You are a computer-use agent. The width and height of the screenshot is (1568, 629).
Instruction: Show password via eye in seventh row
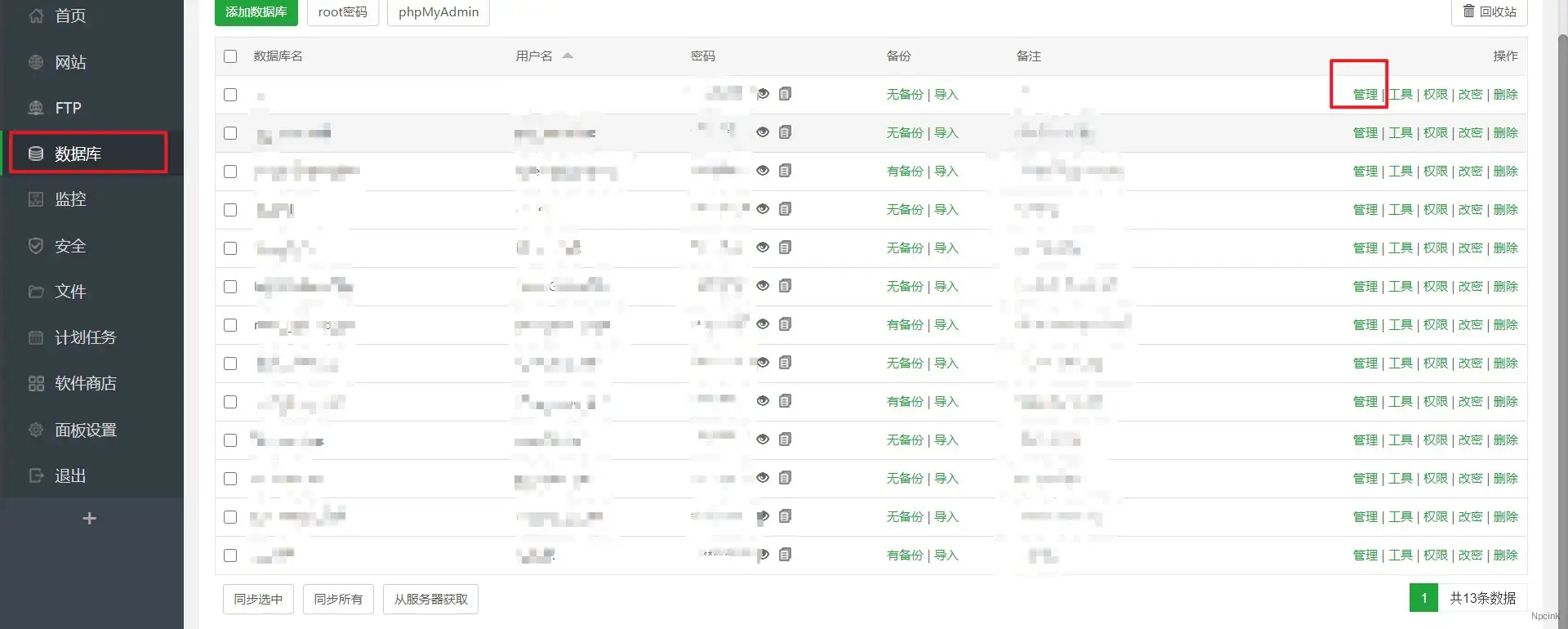(x=763, y=324)
